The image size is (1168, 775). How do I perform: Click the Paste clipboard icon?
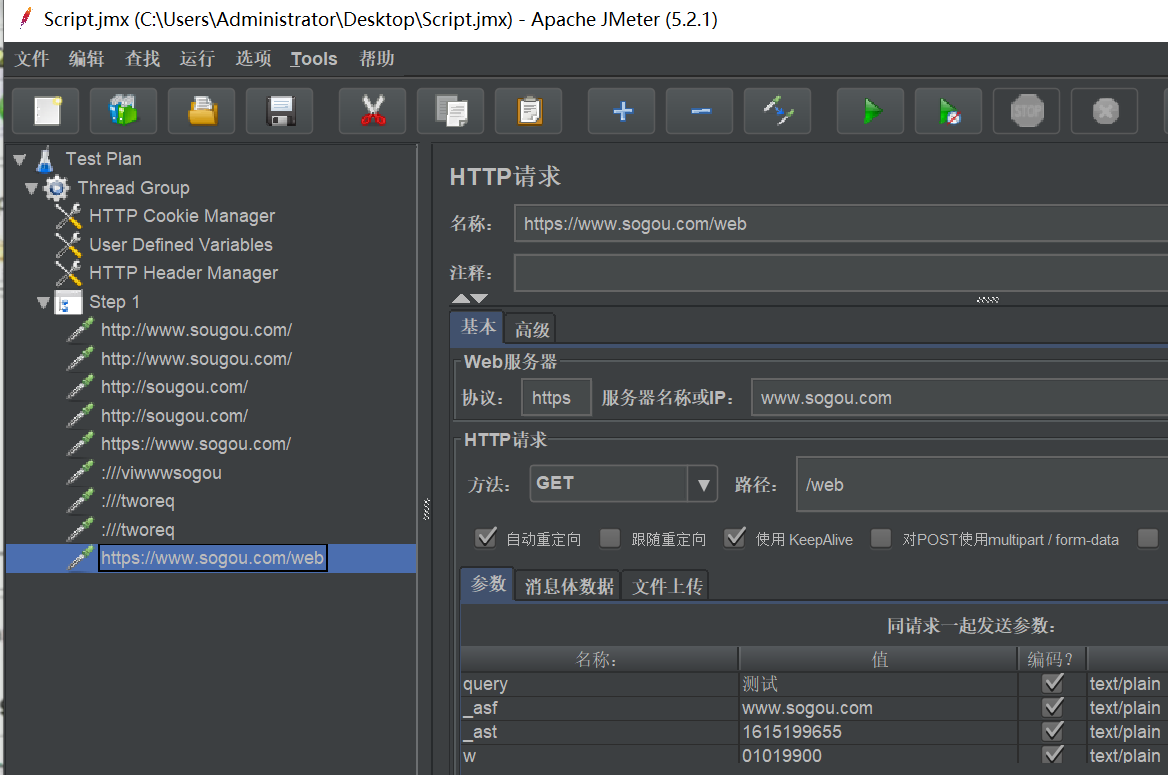click(x=529, y=111)
